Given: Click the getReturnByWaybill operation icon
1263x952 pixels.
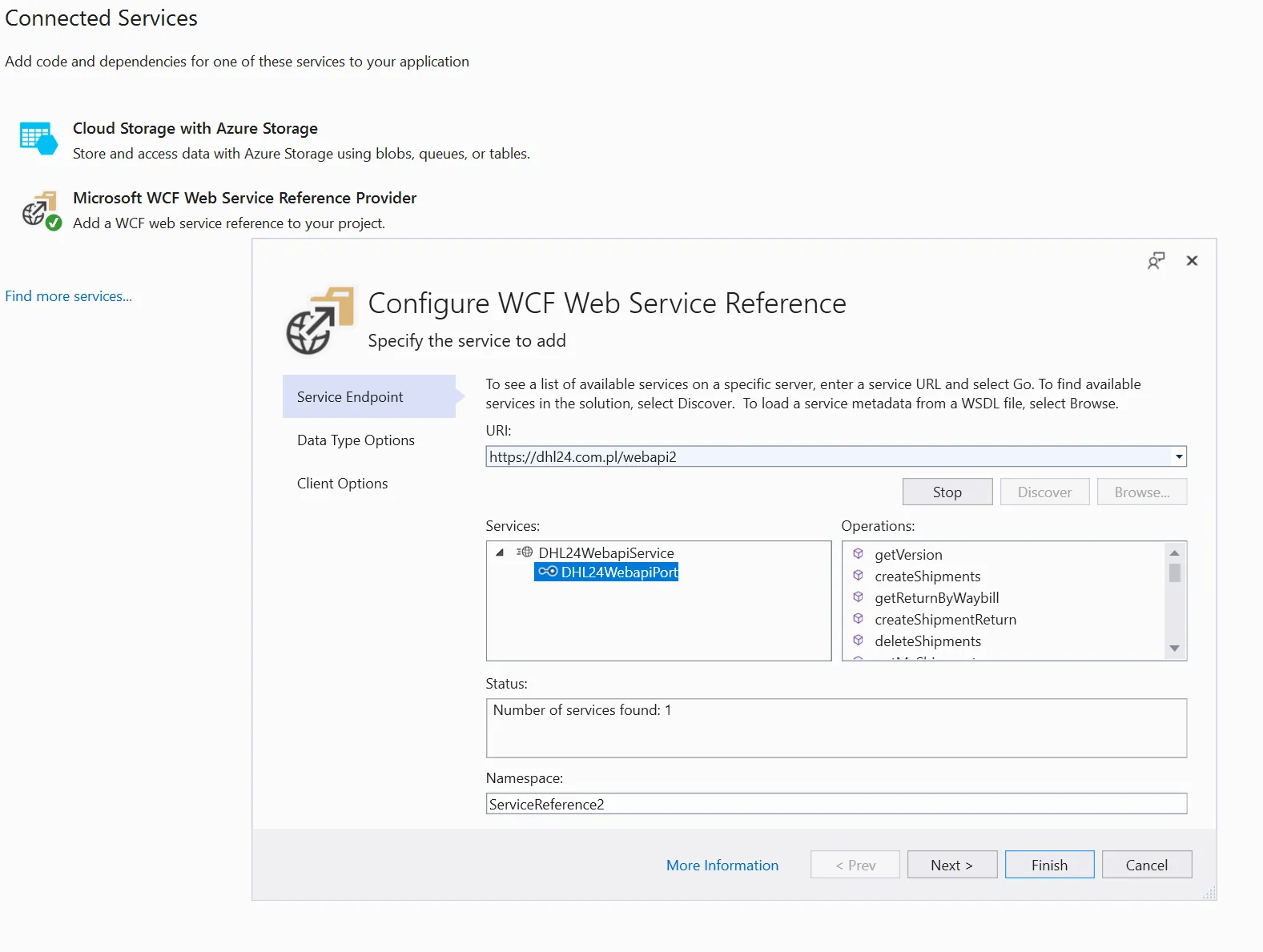Looking at the screenshot, I should [x=858, y=597].
